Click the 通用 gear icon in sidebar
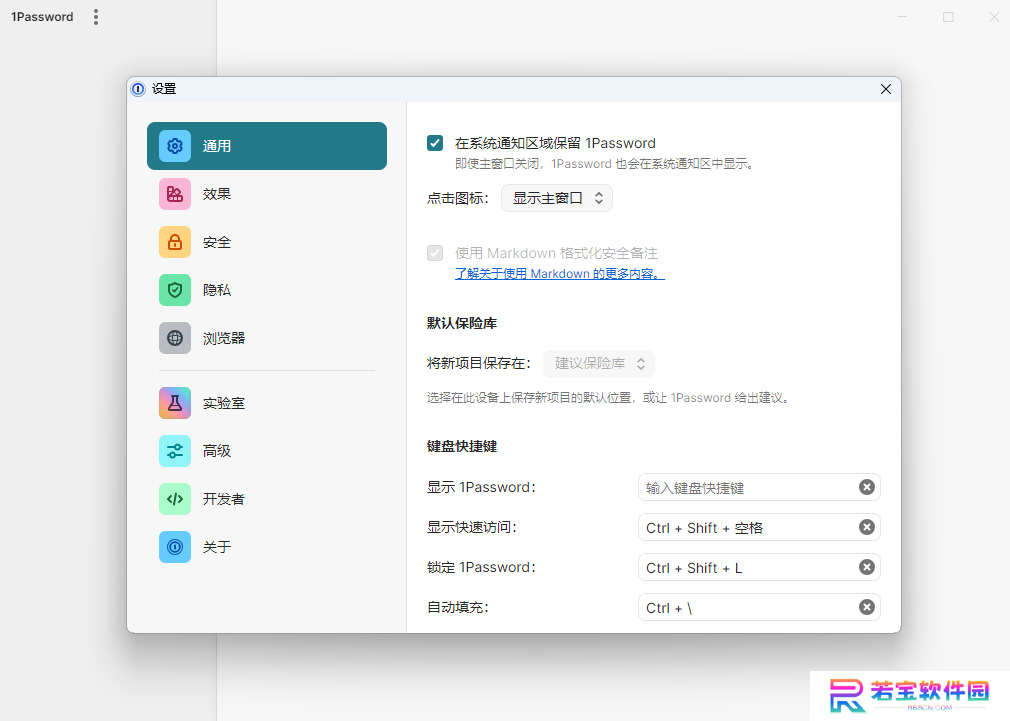This screenshot has width=1010, height=721. [x=175, y=146]
